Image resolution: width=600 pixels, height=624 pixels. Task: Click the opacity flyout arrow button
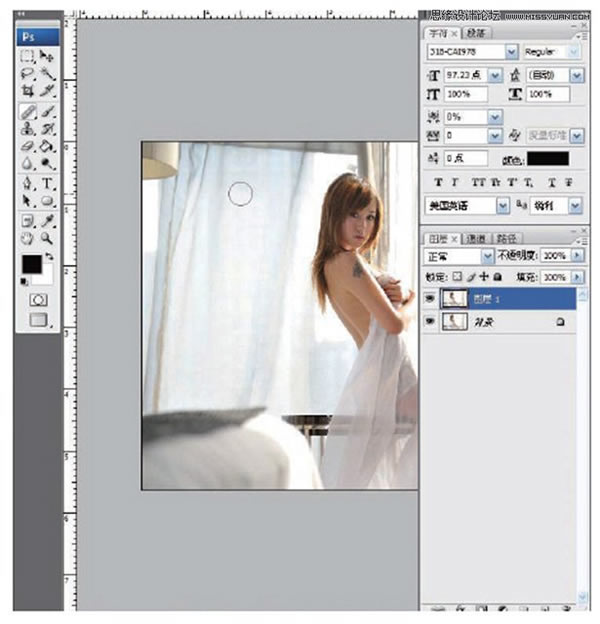pos(577,257)
